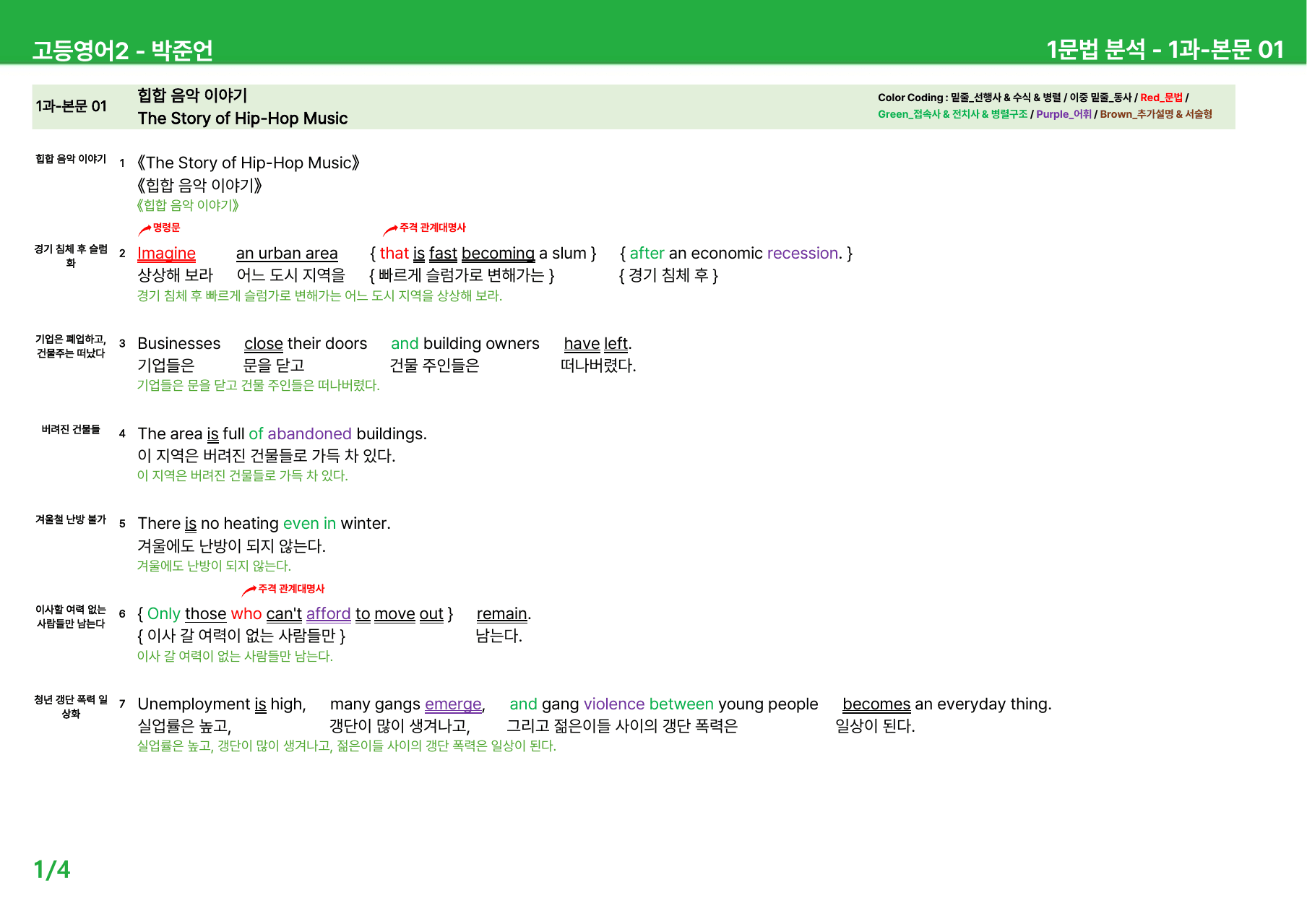Screen dimensions: 1307x924
Task: Click the side note 버려진 건물들
Action: coord(71,429)
